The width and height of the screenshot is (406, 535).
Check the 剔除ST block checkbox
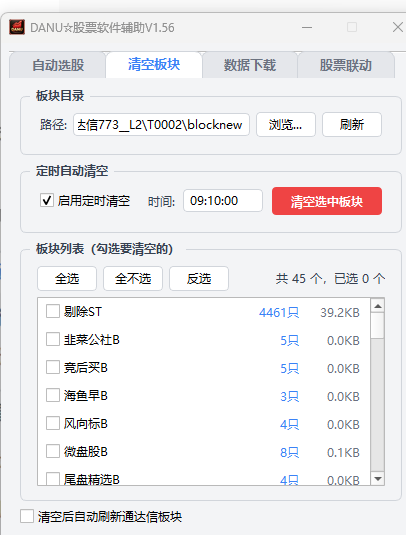pyautogui.click(x=53, y=311)
